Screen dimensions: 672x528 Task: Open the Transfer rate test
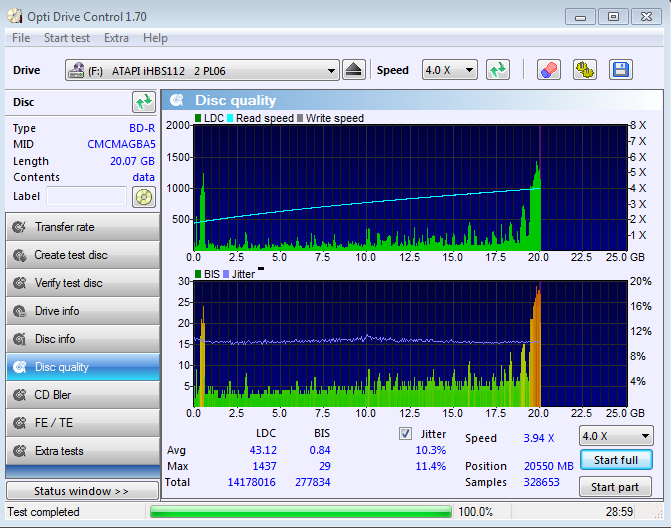[x=83, y=227]
